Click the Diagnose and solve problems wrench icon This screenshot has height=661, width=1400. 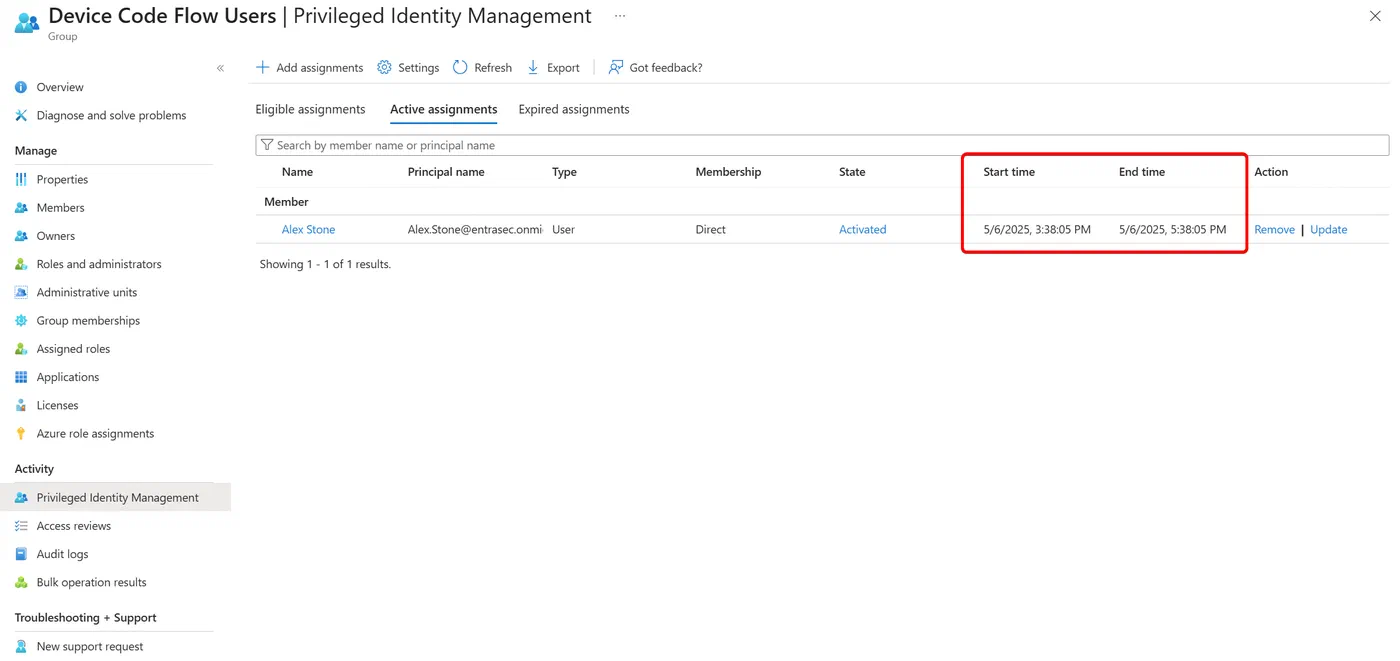[x=21, y=115]
